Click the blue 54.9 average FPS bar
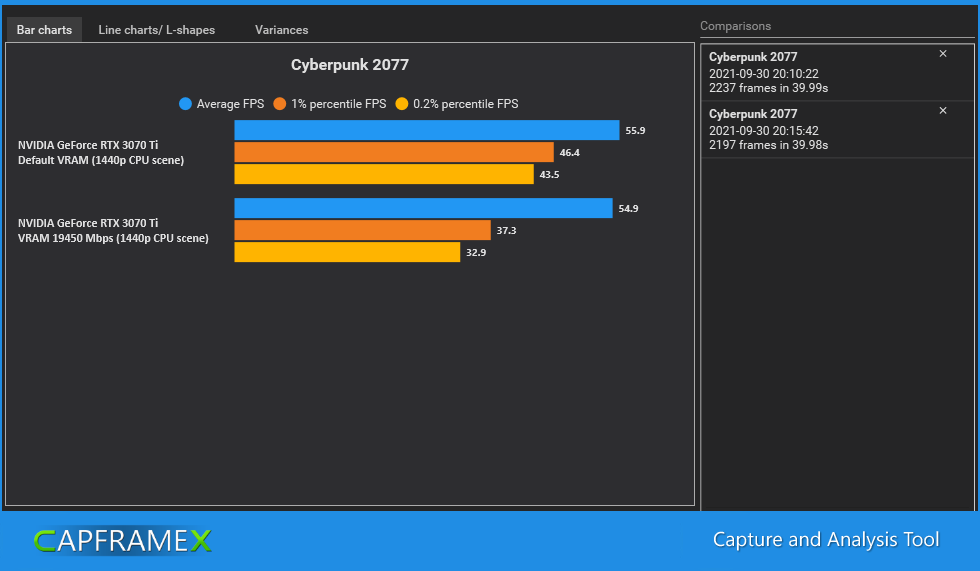 pos(423,208)
